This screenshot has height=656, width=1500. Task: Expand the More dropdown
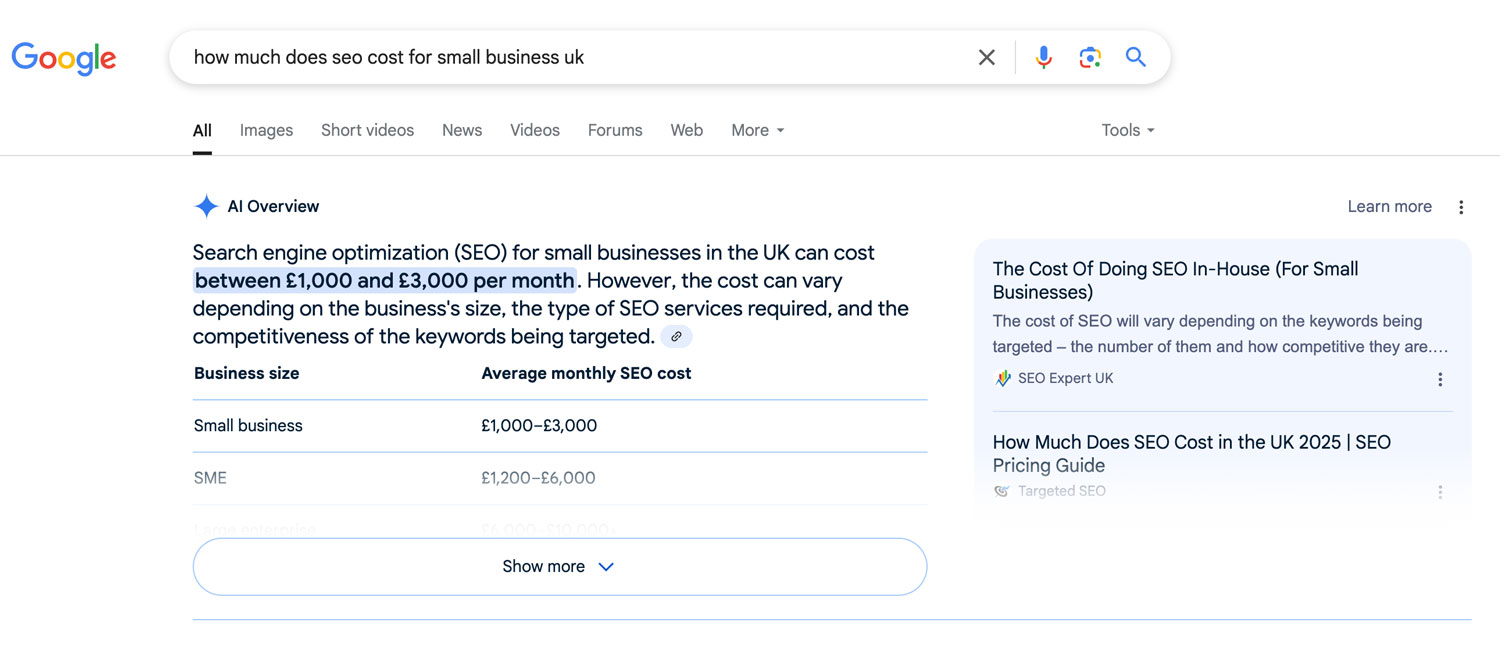tap(758, 130)
